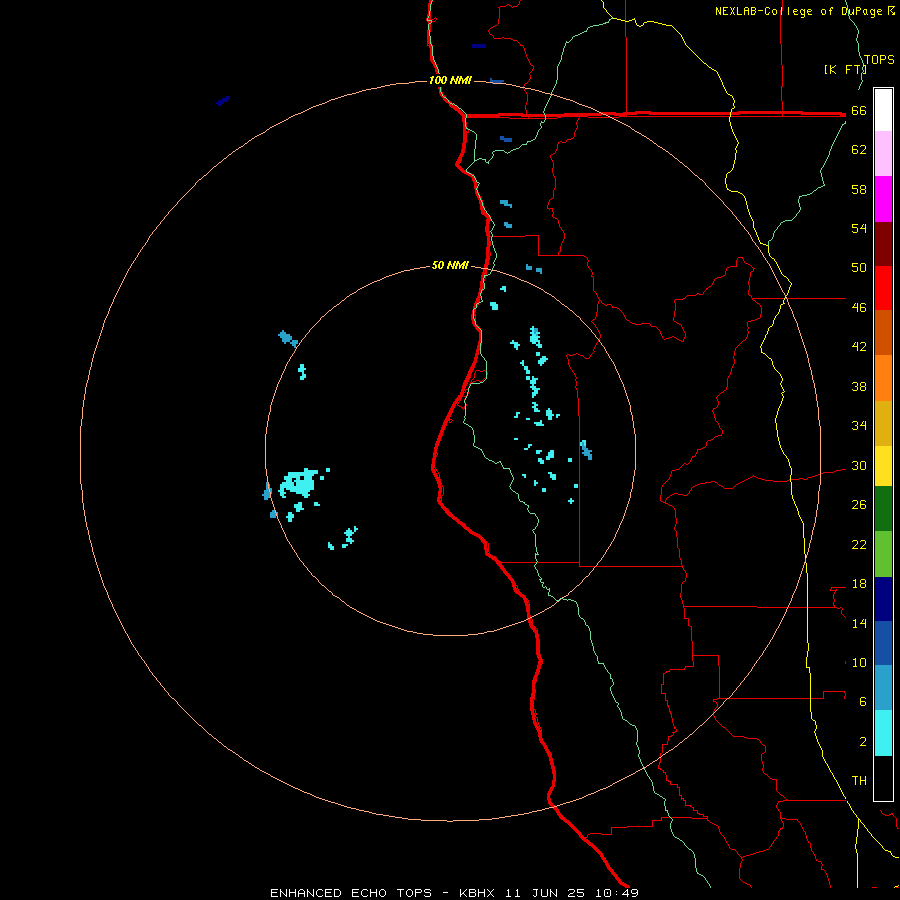Pick the light blue legend swatch

pyautogui.click(x=883, y=688)
